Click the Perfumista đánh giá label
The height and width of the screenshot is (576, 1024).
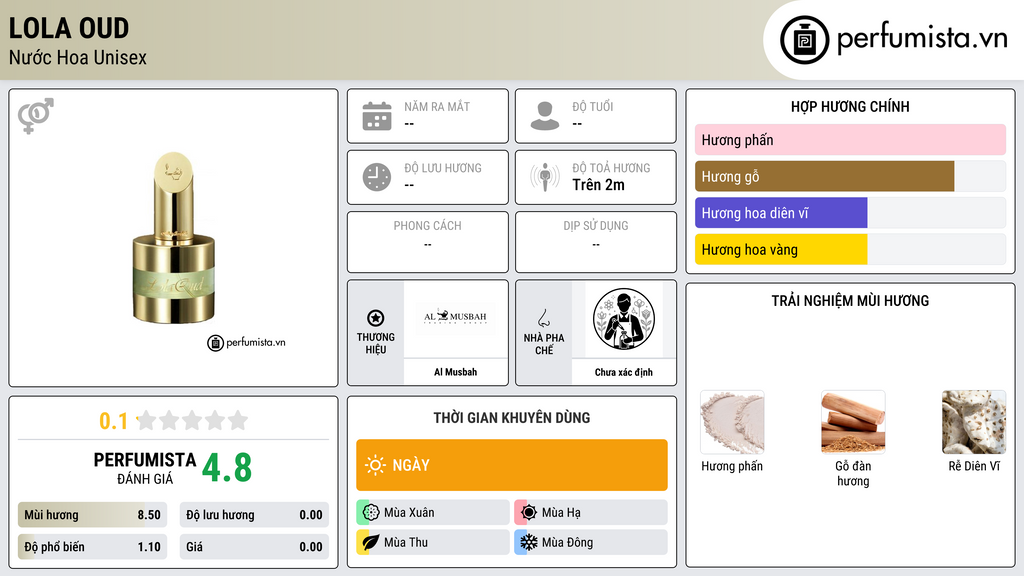click(145, 468)
